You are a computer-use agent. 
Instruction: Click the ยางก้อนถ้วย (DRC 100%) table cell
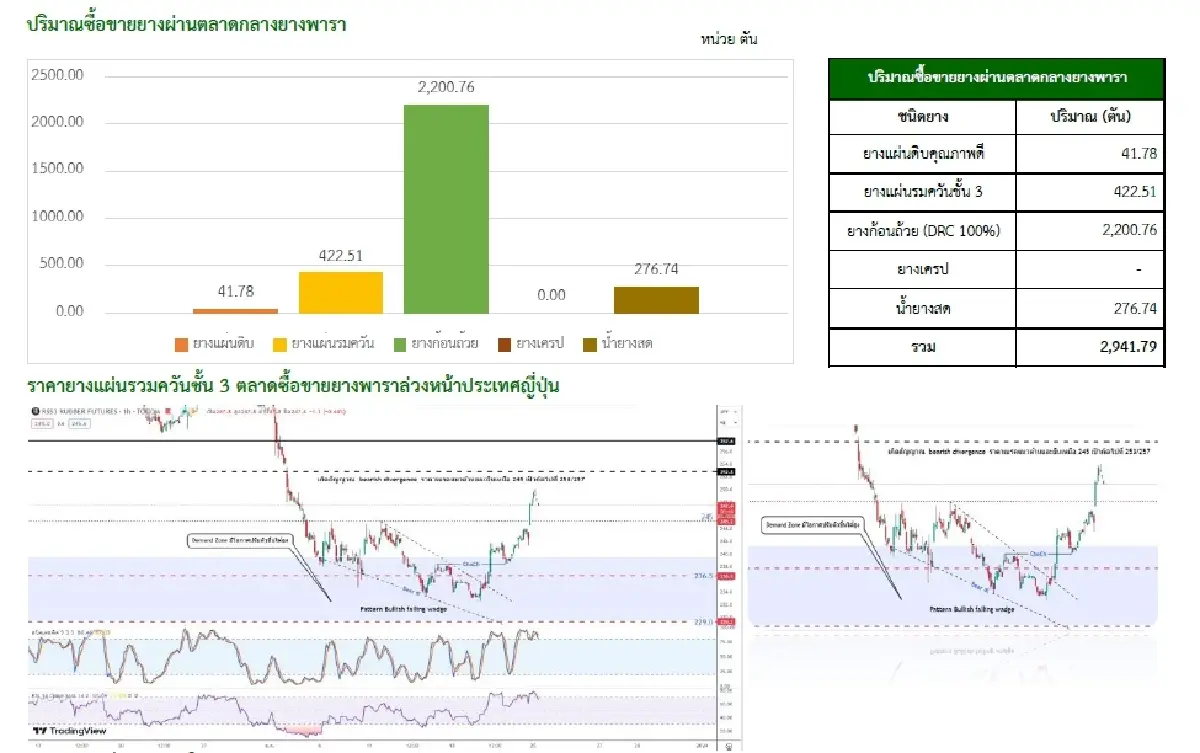click(x=923, y=231)
